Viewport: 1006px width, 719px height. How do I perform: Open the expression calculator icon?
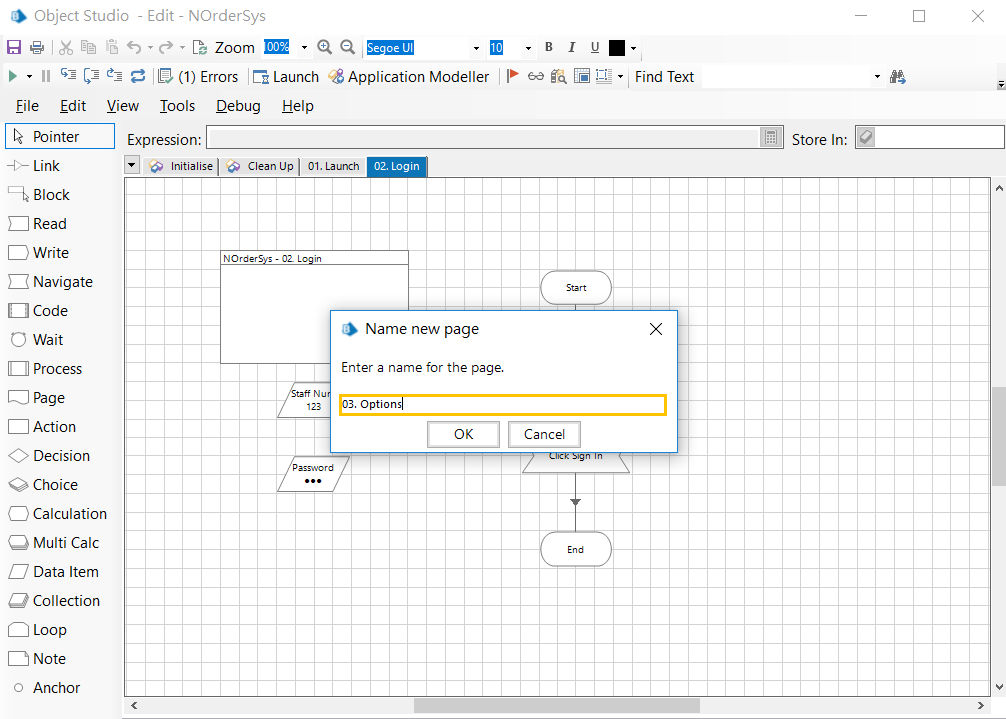pos(771,137)
